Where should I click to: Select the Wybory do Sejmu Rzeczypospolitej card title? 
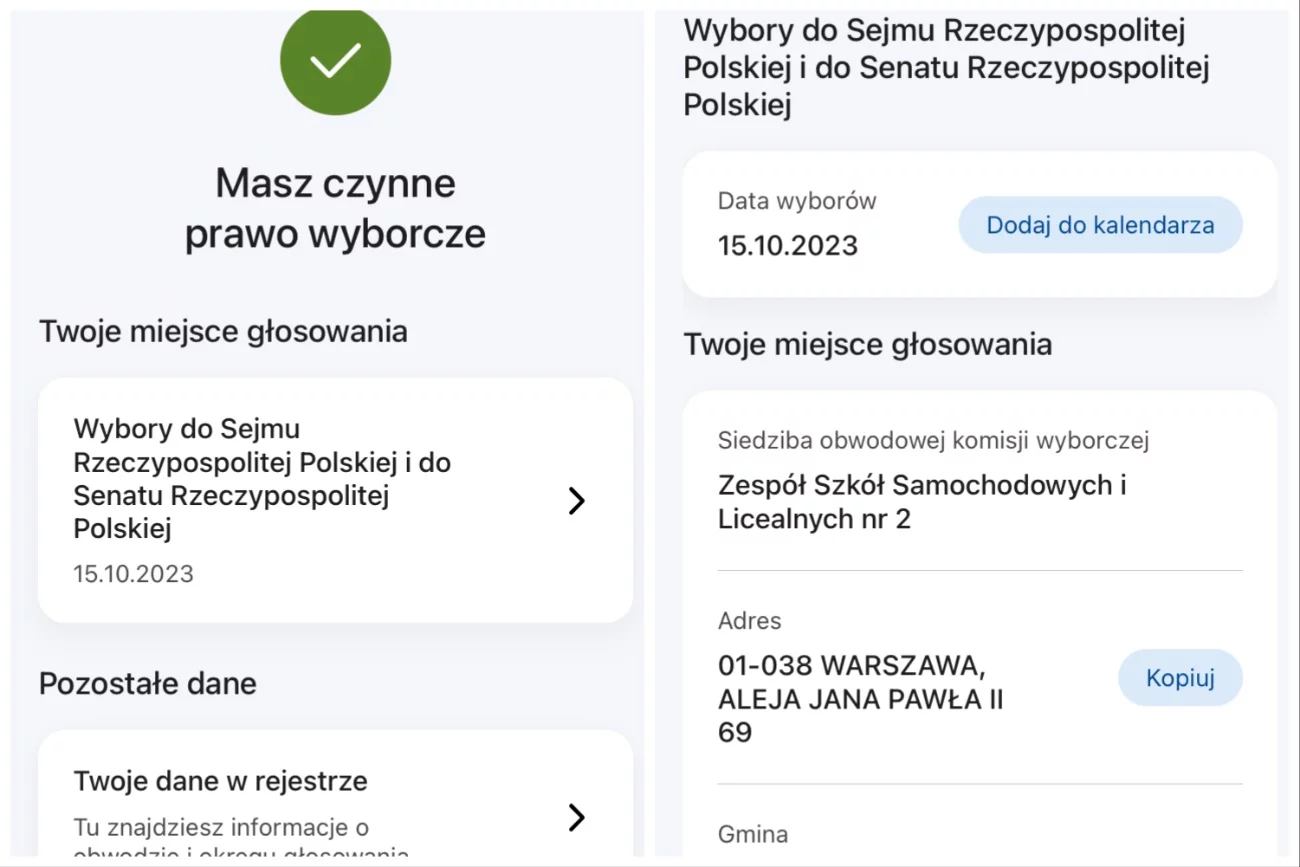click(x=262, y=479)
